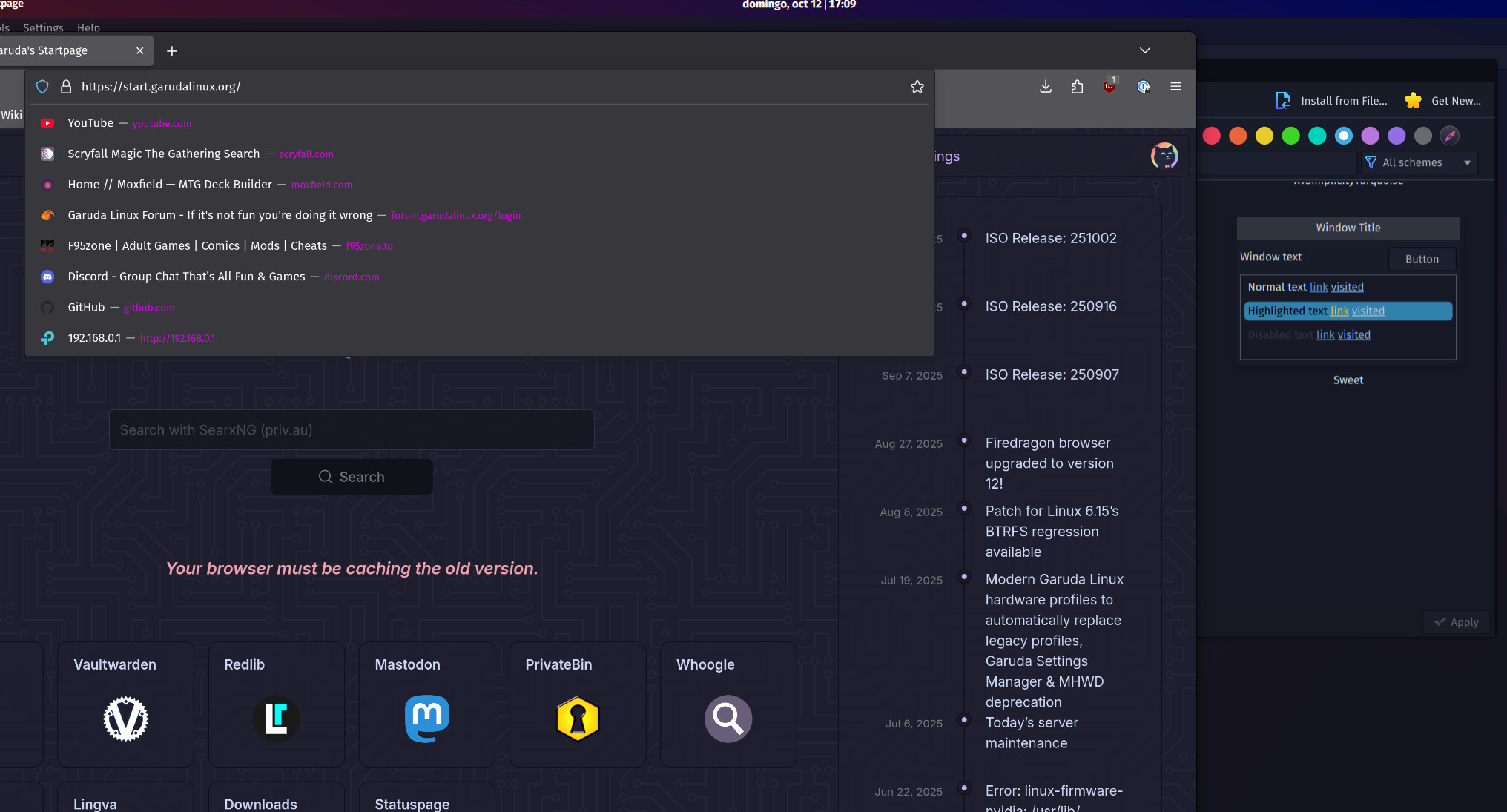Image resolution: width=1507 pixels, height=812 pixels.
Task: Click the Settings menu item
Action: 43,27
